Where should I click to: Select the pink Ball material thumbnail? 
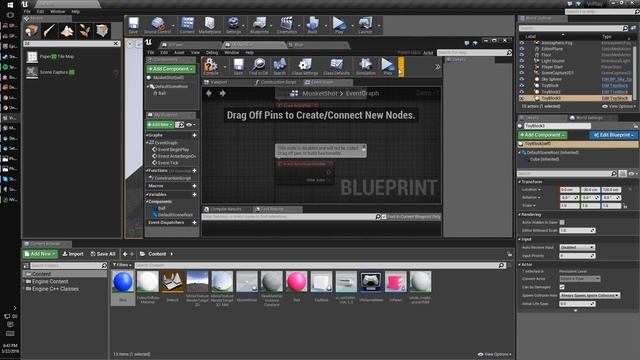pos(296,282)
